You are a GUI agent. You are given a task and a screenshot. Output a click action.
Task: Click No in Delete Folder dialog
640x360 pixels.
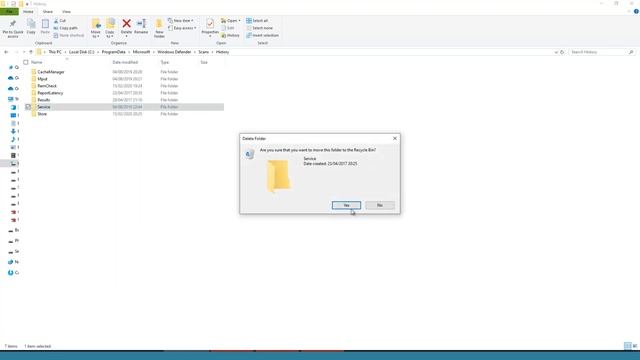tap(380, 205)
